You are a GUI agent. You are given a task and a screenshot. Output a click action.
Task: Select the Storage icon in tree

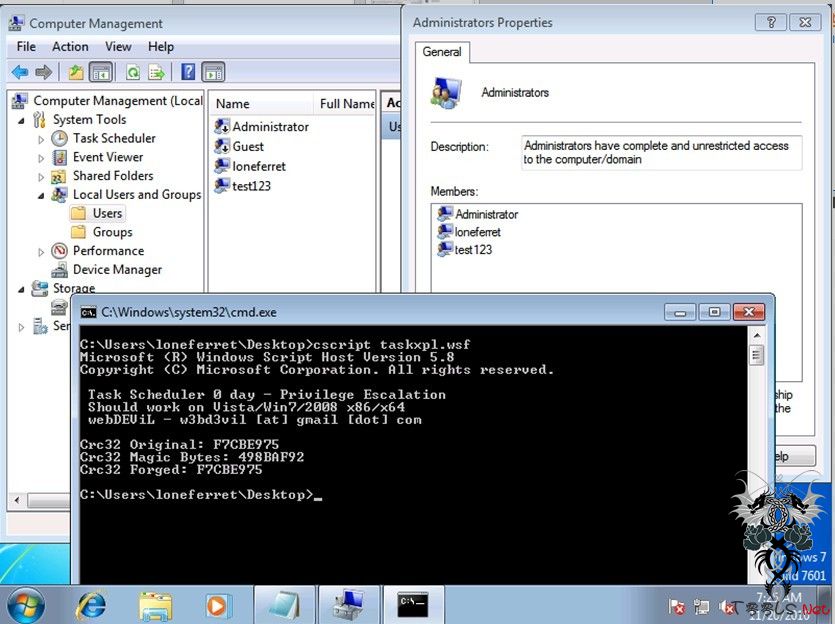pyautogui.click(x=39, y=288)
